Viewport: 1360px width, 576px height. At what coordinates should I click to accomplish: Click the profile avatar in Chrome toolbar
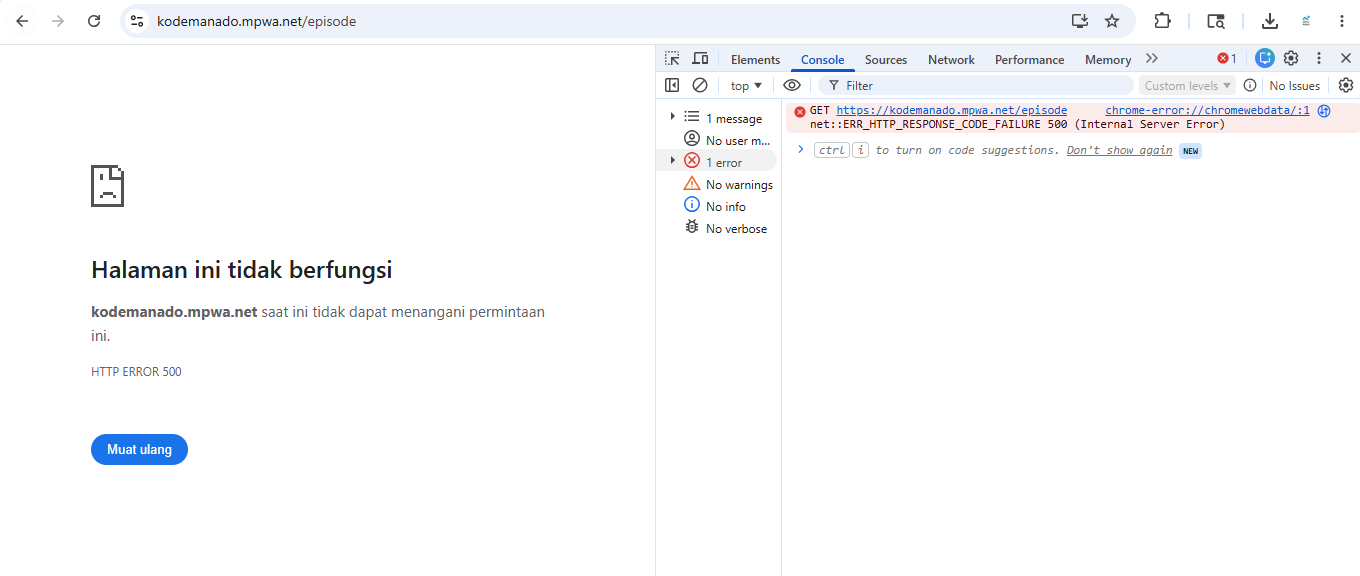[x=1306, y=21]
